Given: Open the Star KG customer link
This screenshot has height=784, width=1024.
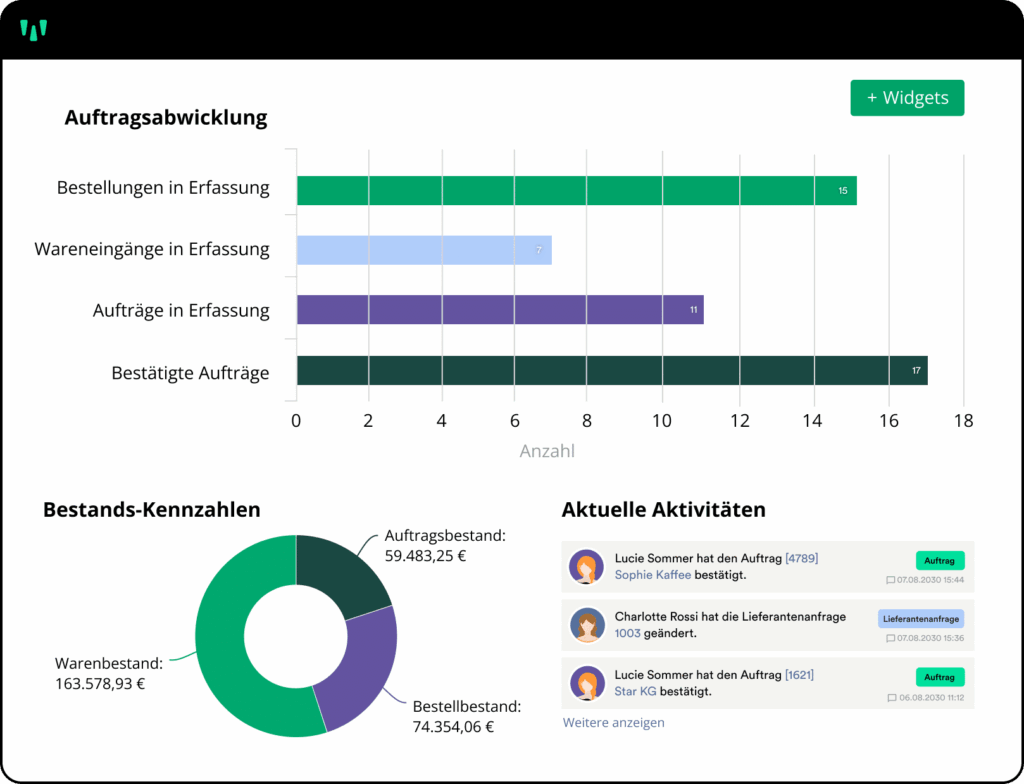Looking at the screenshot, I should point(636,691).
